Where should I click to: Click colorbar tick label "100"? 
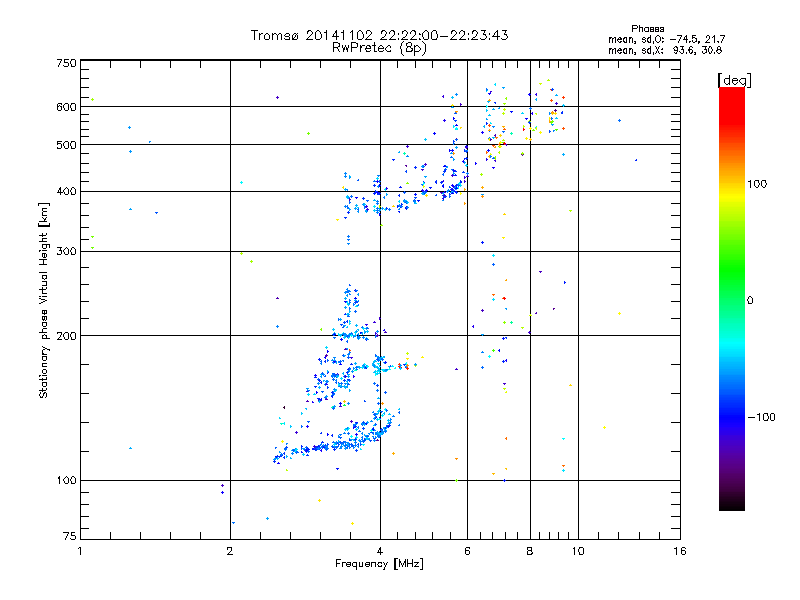coord(757,184)
